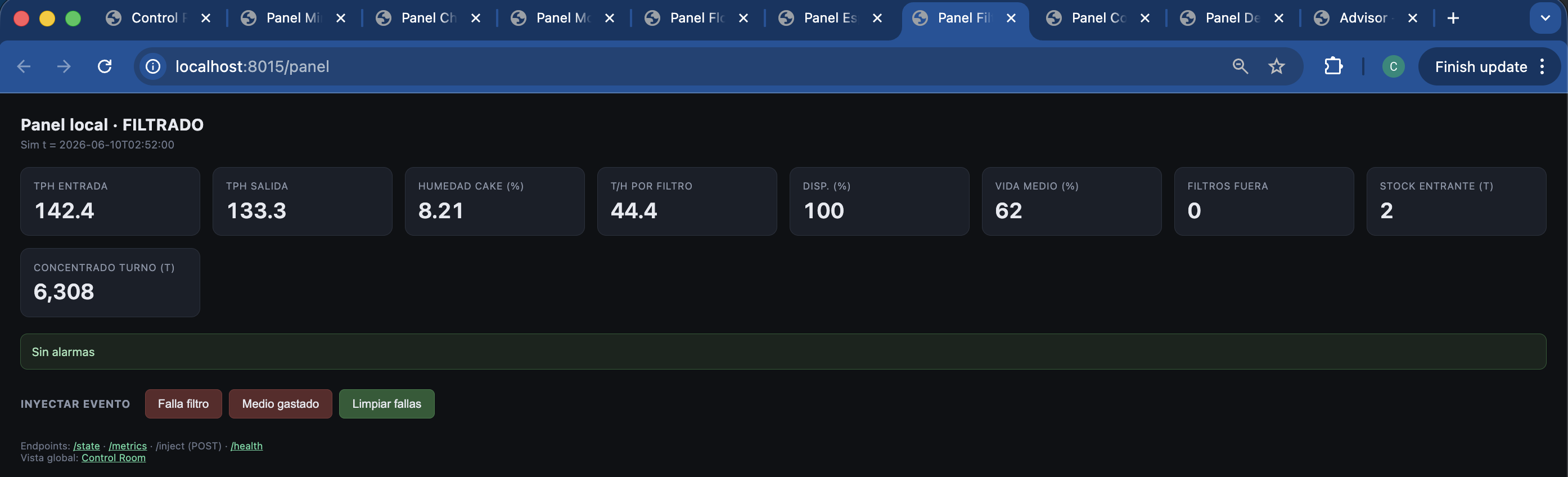Select the TPH SALIDA value 133.3

click(x=256, y=211)
